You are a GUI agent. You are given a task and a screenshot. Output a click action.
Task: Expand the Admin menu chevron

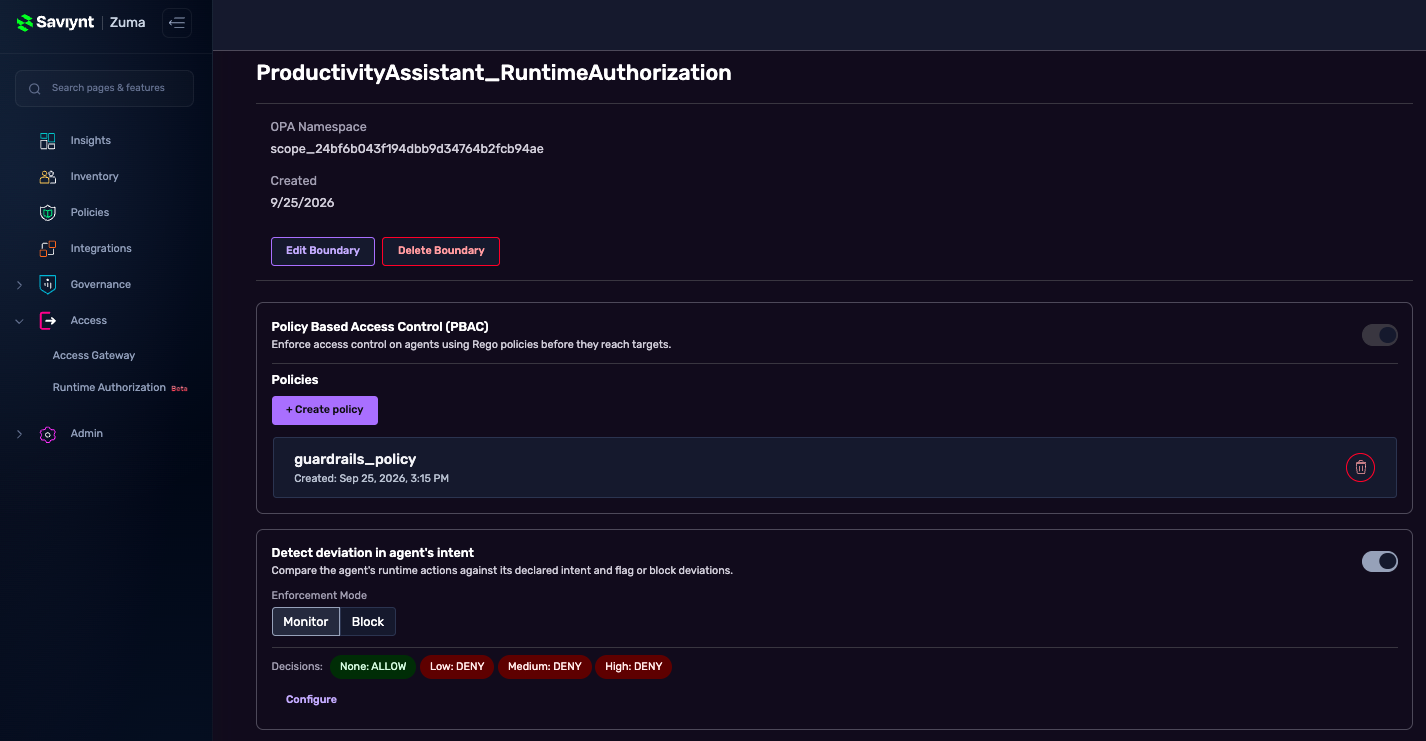[x=19, y=434]
